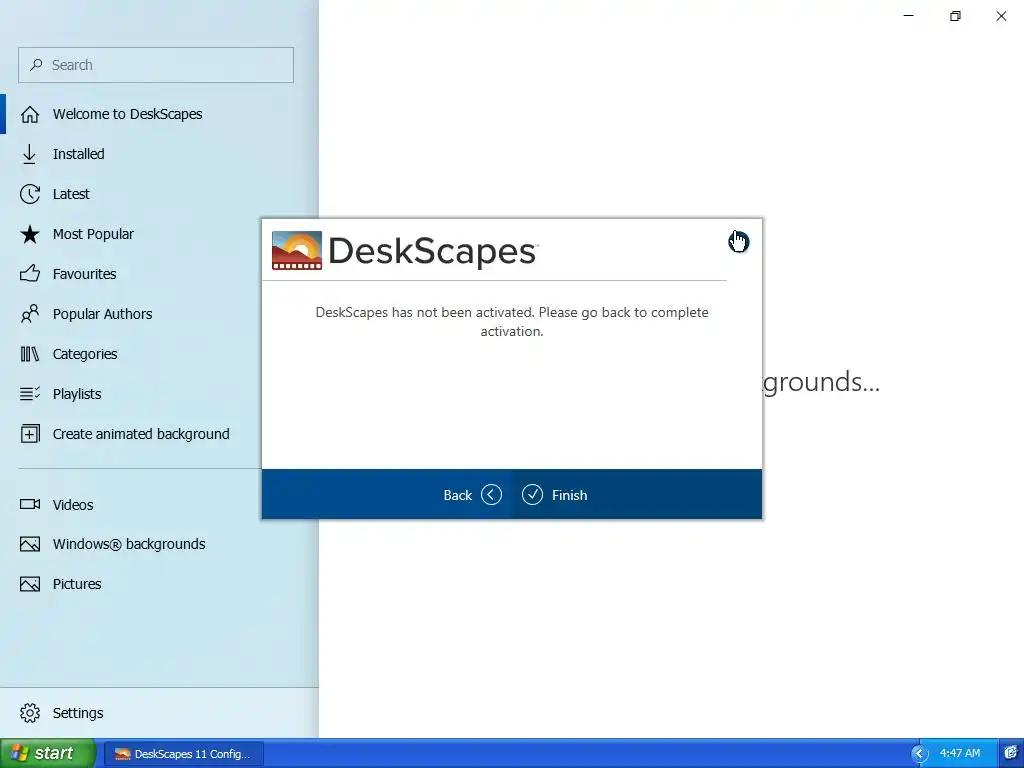This screenshot has width=1024, height=768.
Task: Click the system tray clock 4:47 AM
Action: pyautogui.click(x=959, y=753)
